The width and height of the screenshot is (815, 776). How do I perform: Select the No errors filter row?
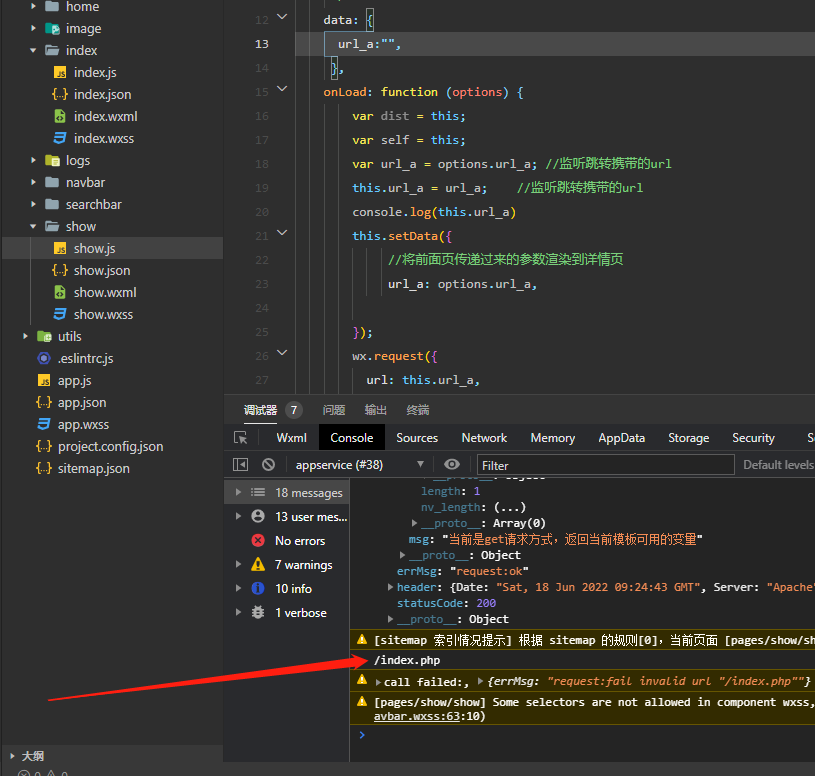pos(287,541)
